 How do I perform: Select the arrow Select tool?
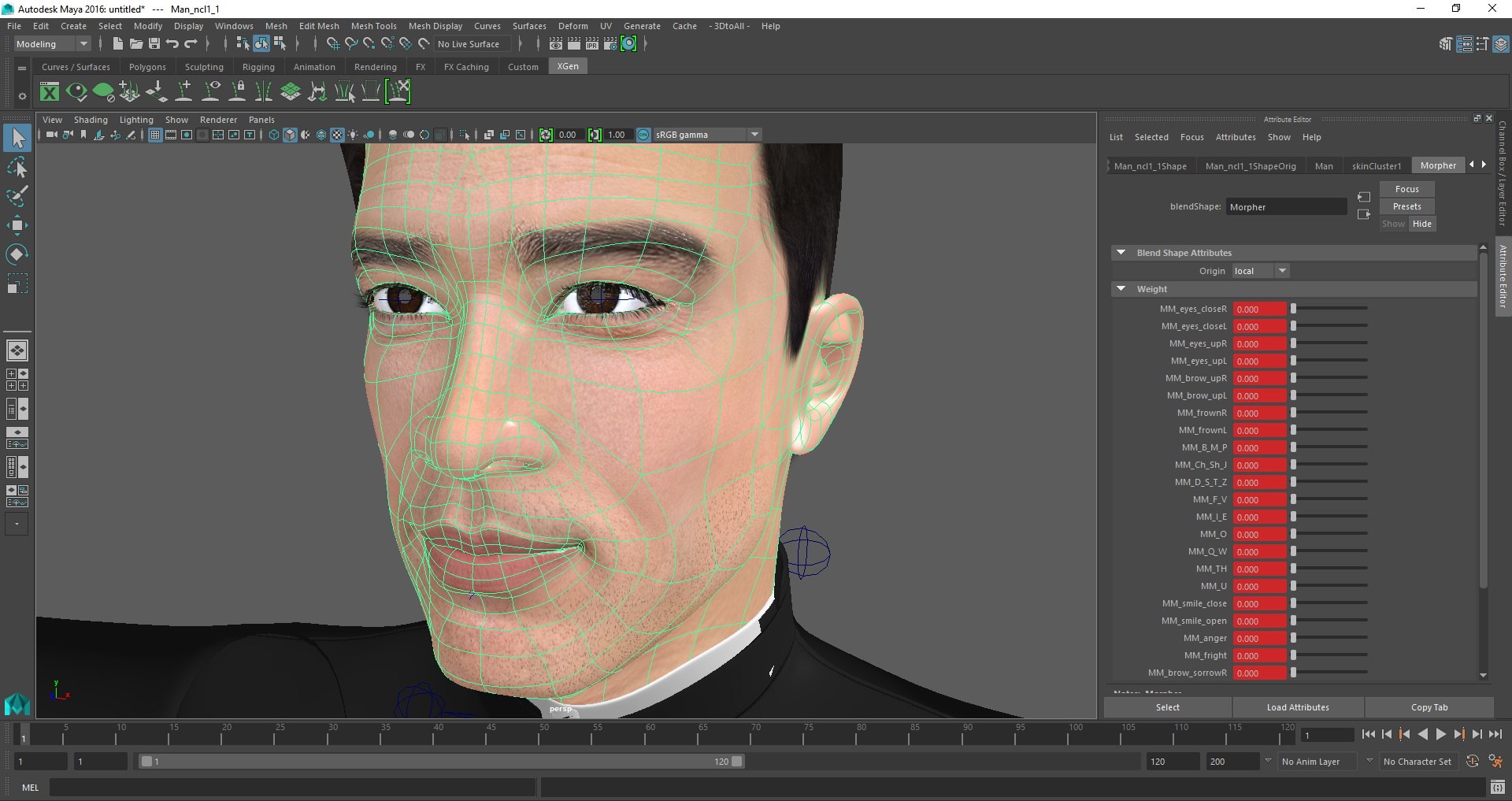(17, 139)
